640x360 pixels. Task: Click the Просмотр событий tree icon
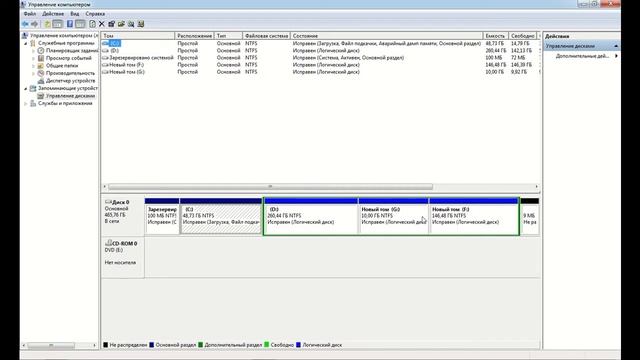pyautogui.click(x=41, y=58)
